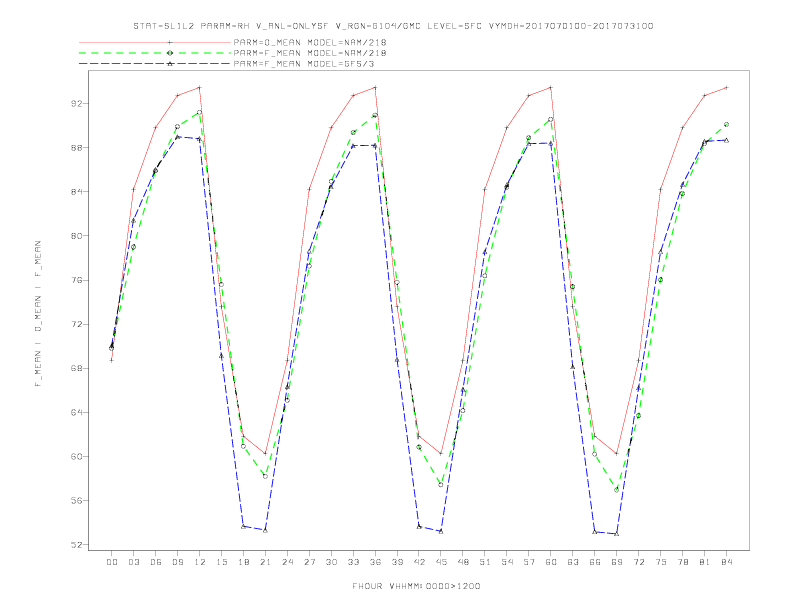792x612 pixels.
Task: Click x-axis forecast hour label 36
Action: (x=375, y=562)
